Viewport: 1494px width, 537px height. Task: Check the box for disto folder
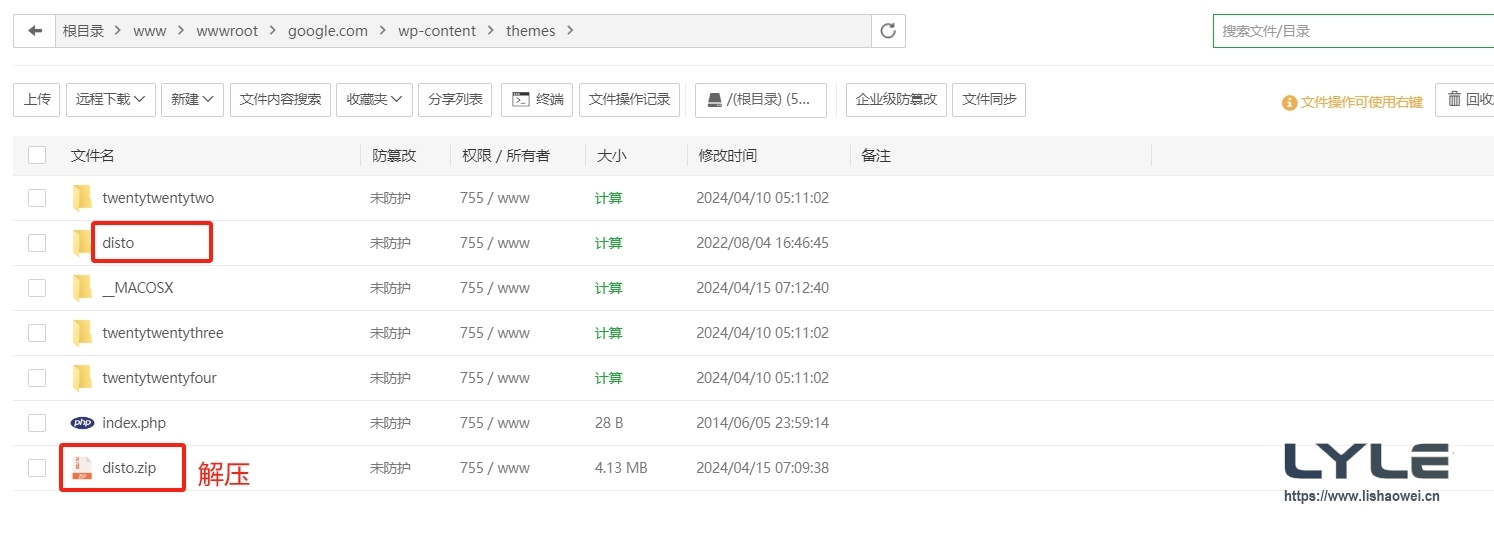[37, 243]
